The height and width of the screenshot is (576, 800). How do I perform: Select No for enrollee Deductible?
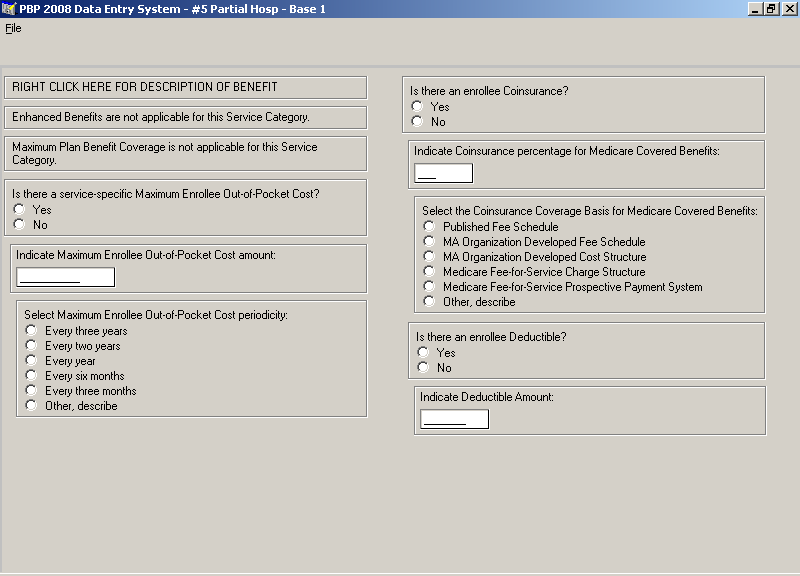point(423,367)
